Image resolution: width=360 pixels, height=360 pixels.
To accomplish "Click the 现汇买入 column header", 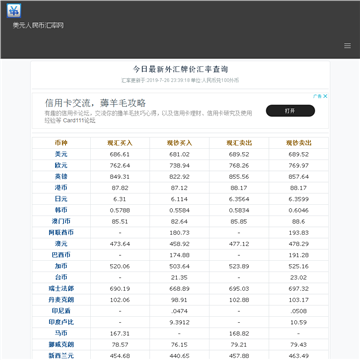I will point(120,143).
